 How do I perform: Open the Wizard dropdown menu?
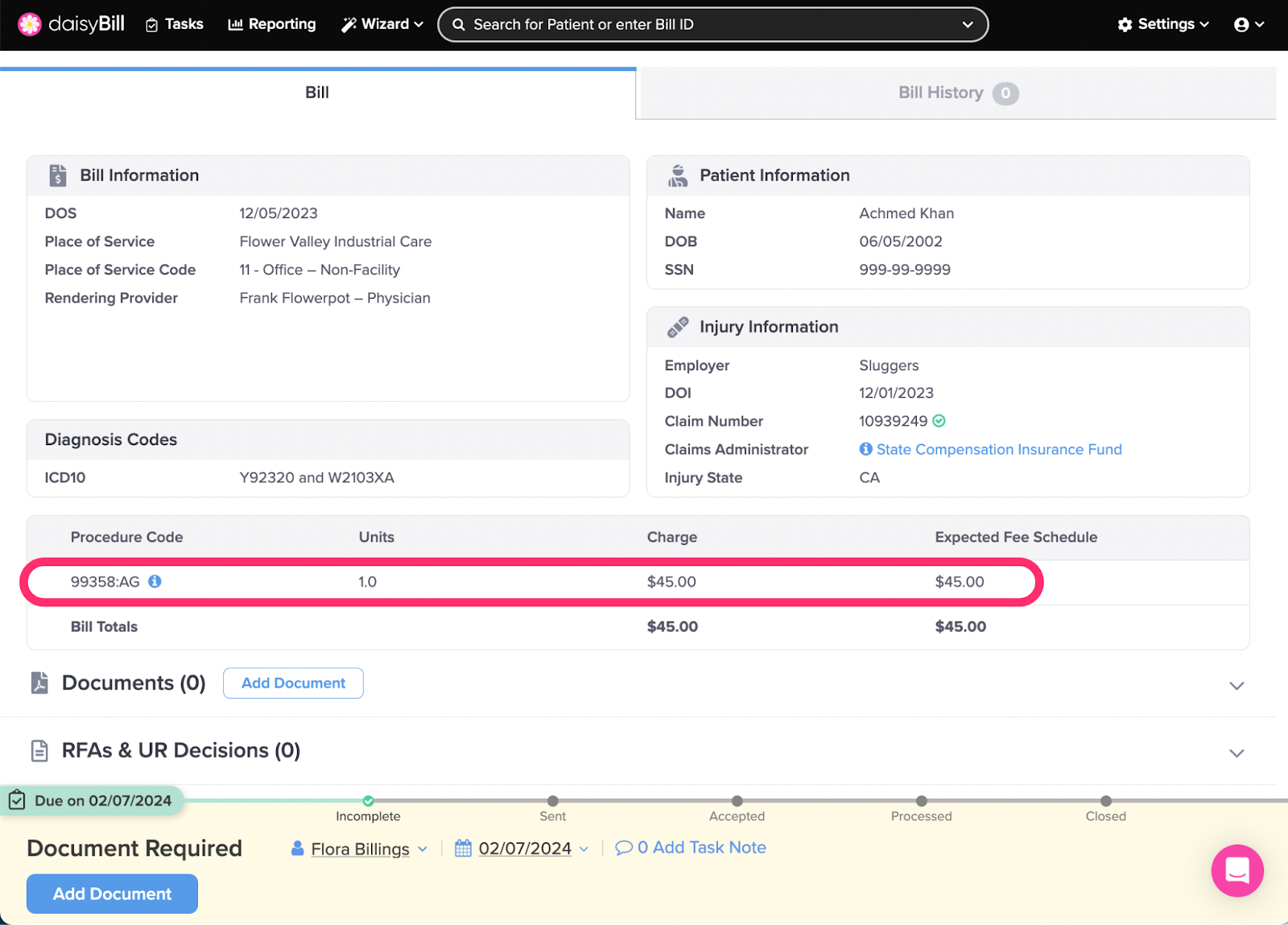point(382,24)
